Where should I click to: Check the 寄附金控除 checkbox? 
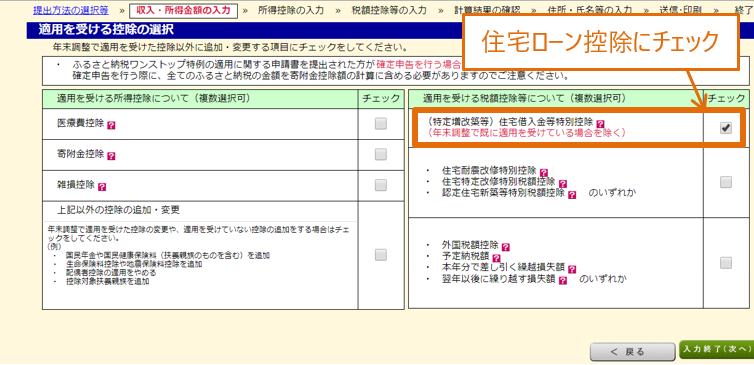pyautogui.click(x=380, y=154)
